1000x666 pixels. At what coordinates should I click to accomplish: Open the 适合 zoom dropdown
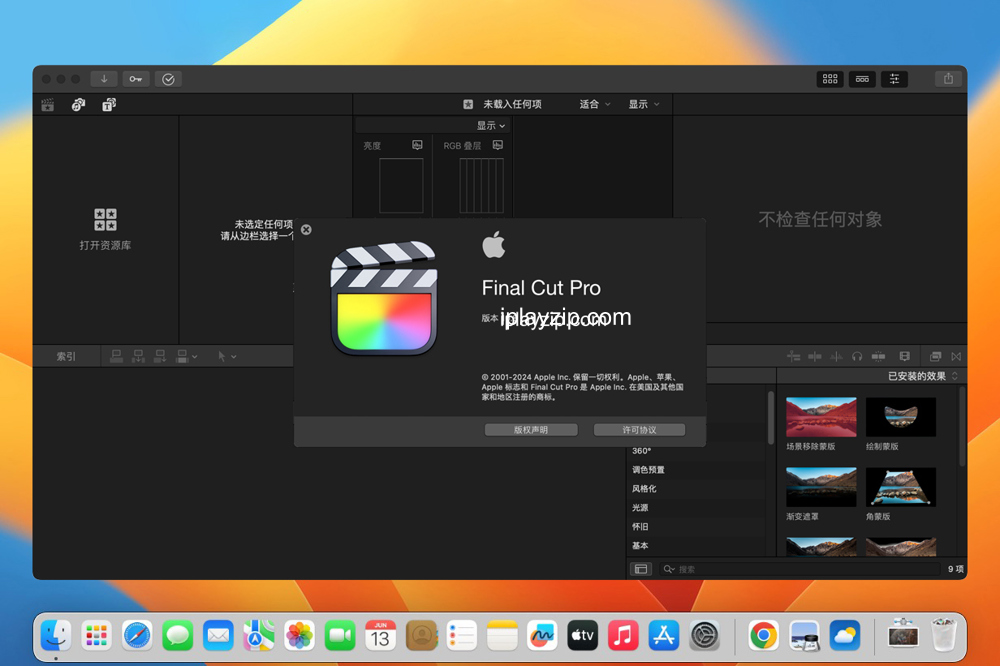point(594,104)
